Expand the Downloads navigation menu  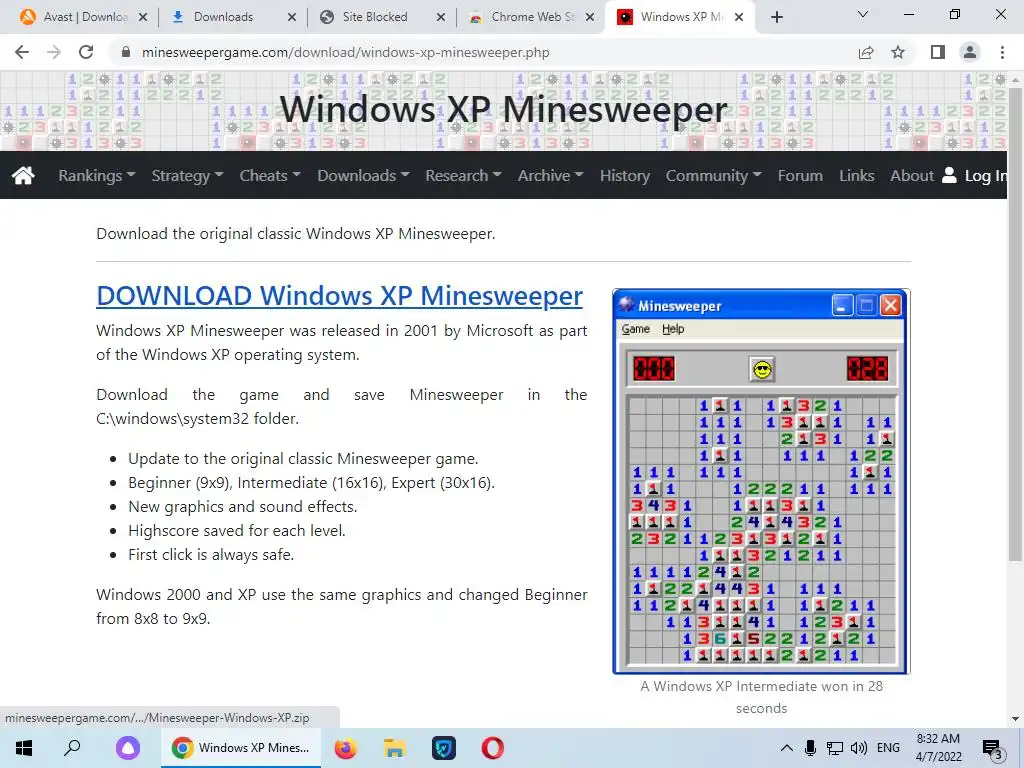363,176
